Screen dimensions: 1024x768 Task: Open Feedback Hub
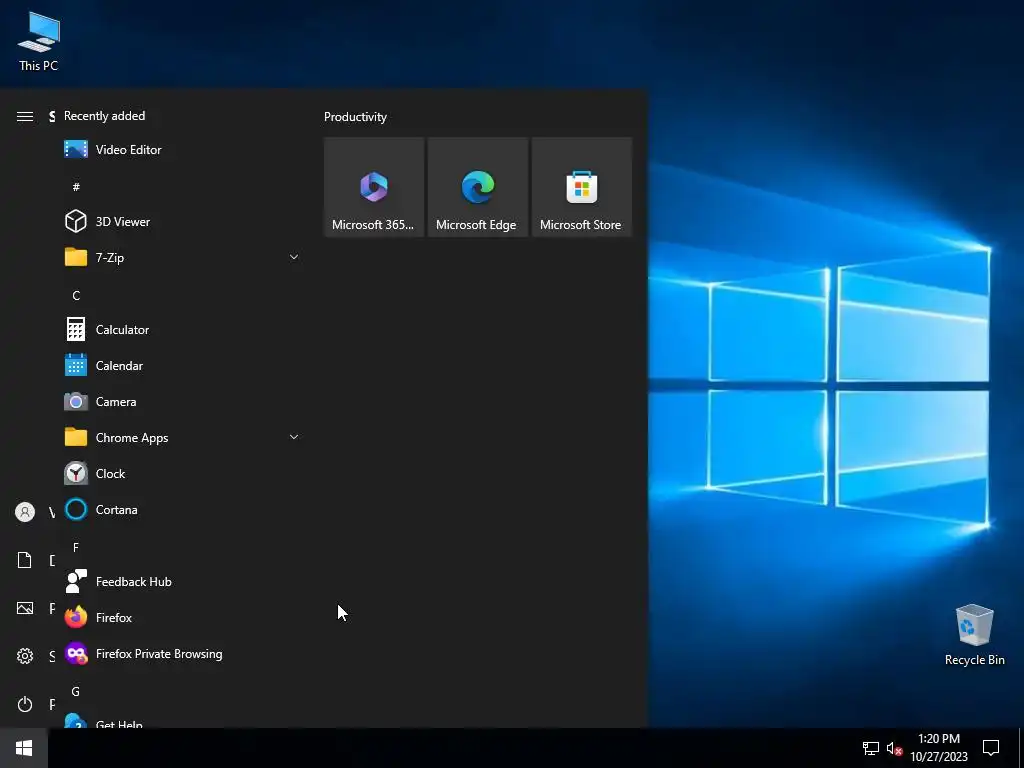(182, 581)
